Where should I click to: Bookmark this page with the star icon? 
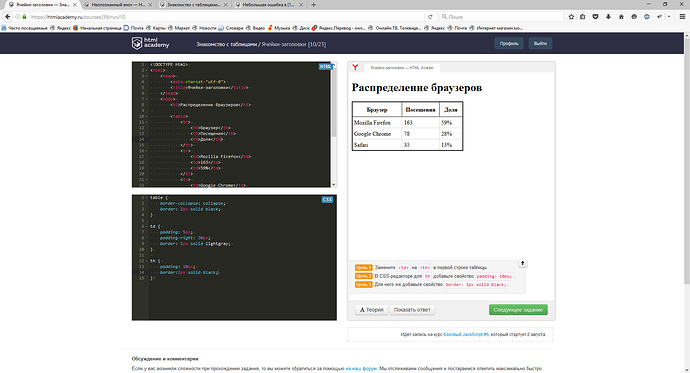click(571, 17)
